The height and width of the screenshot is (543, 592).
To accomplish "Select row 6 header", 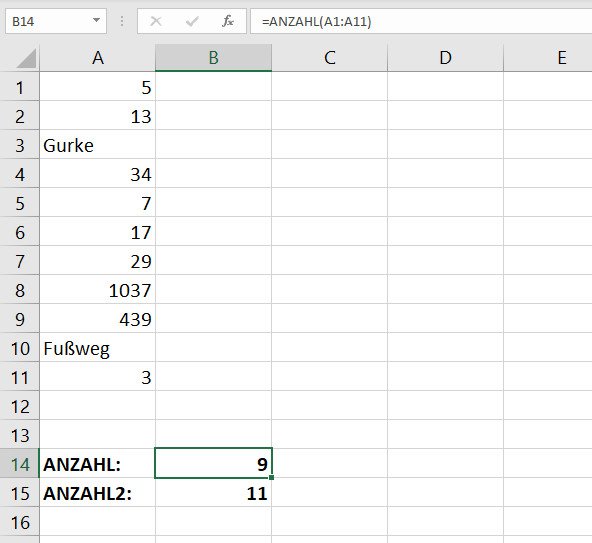I will click(x=20, y=232).
